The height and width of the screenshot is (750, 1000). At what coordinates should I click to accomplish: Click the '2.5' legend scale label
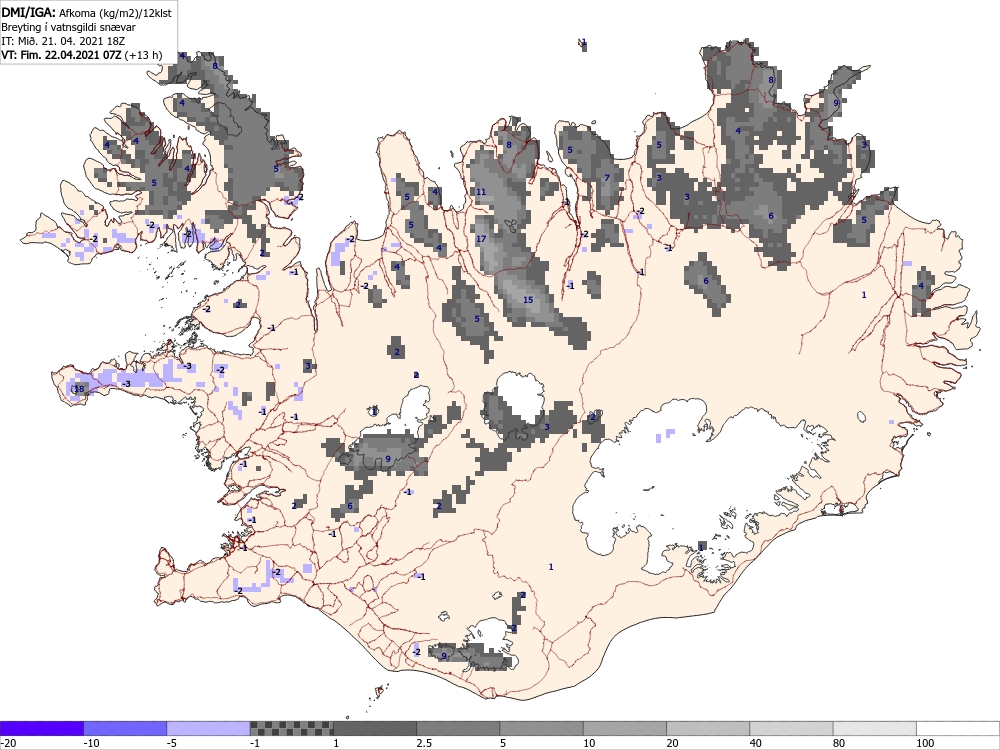pos(424,743)
